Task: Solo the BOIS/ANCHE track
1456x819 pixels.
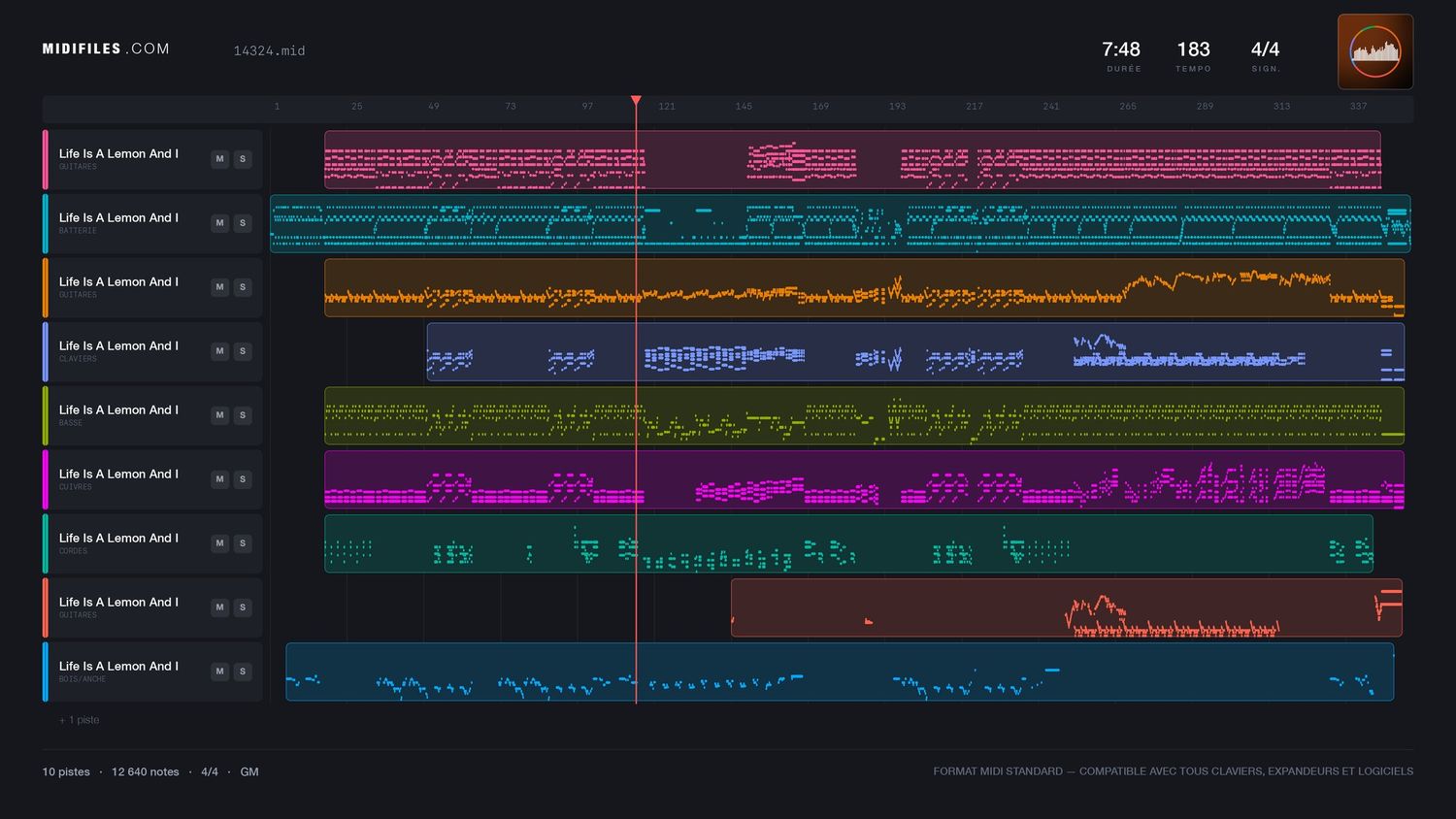Action: tap(243, 672)
